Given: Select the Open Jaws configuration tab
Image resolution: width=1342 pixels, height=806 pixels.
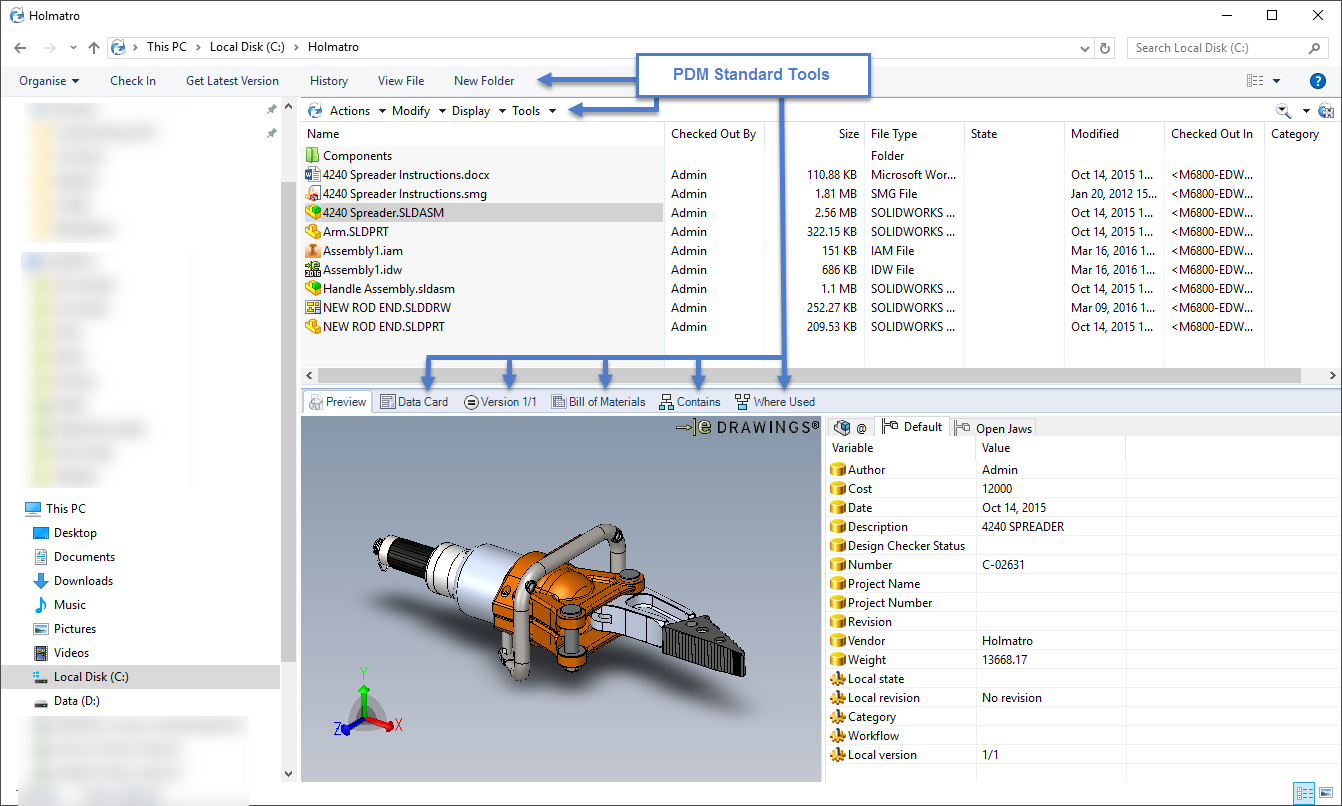Looking at the screenshot, I should [994, 428].
